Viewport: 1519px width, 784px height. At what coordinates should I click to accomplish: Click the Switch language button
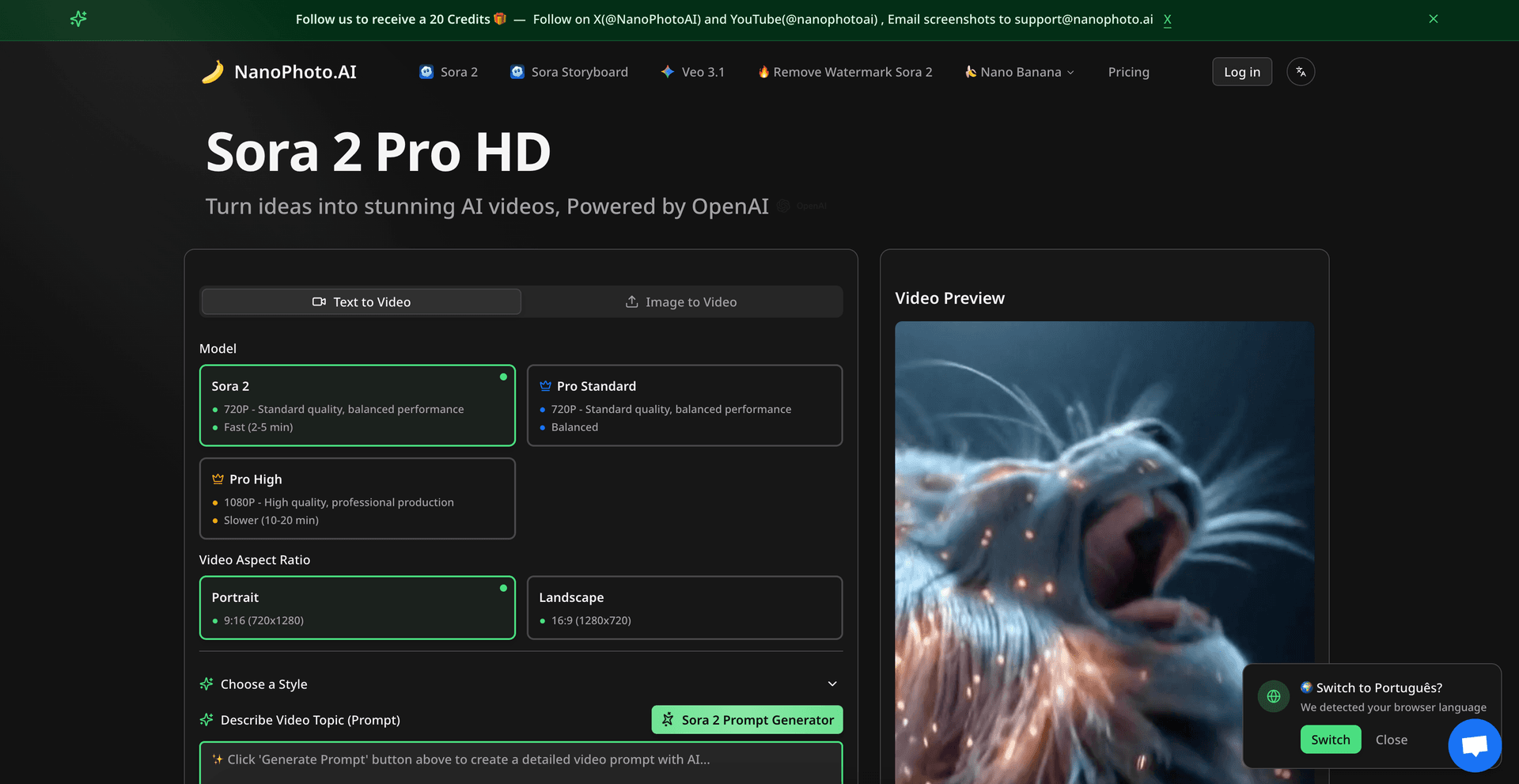pyautogui.click(x=1330, y=740)
